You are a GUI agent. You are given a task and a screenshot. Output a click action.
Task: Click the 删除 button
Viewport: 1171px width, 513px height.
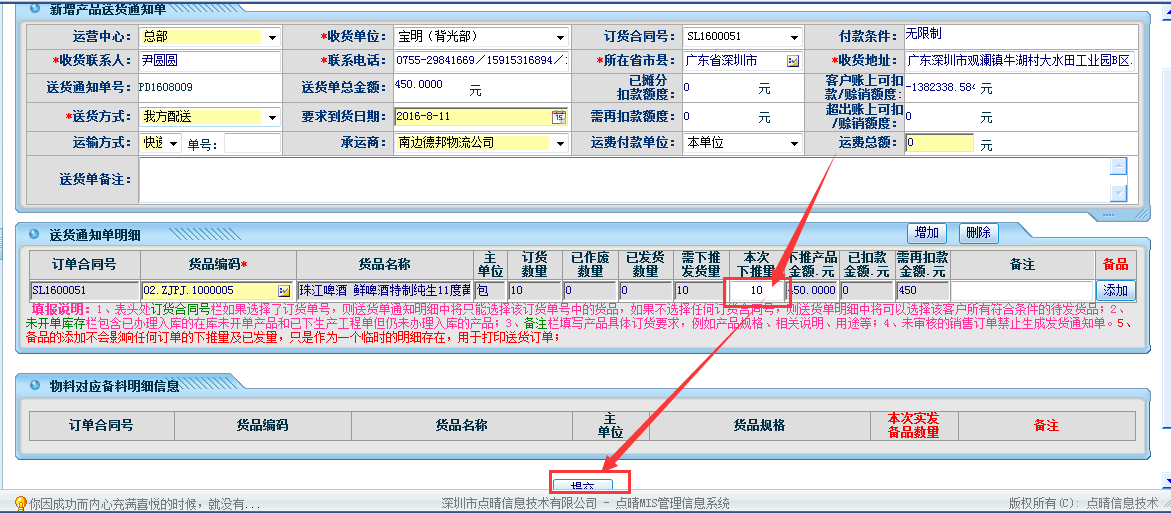coord(978,233)
